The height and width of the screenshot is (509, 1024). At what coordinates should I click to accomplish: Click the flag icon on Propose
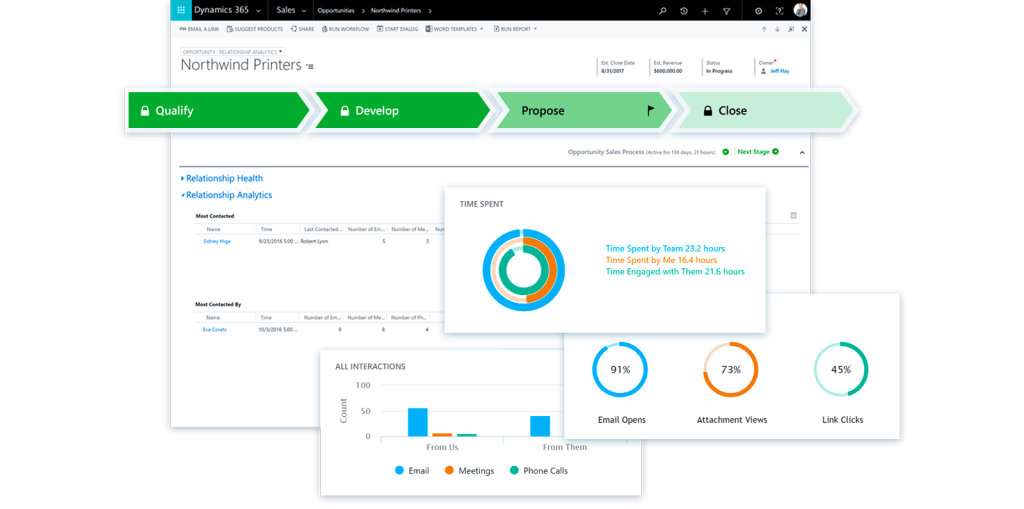650,110
